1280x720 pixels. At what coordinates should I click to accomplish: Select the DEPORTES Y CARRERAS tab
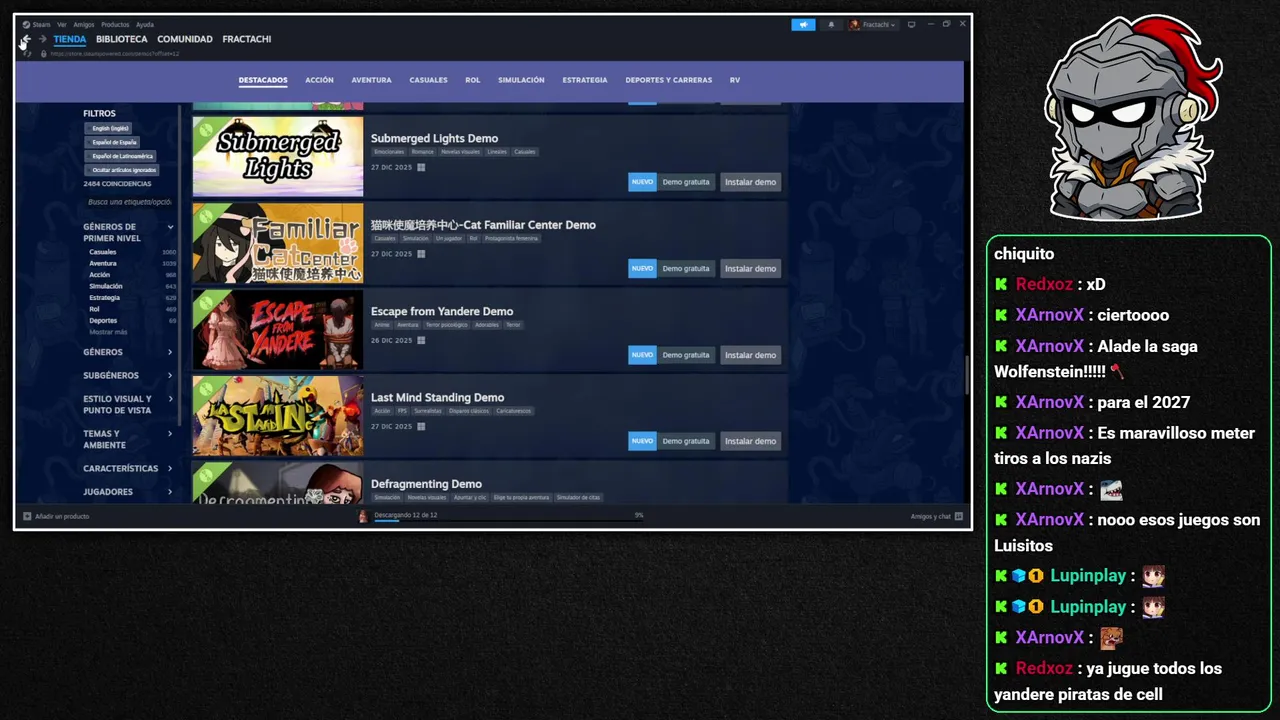click(669, 80)
